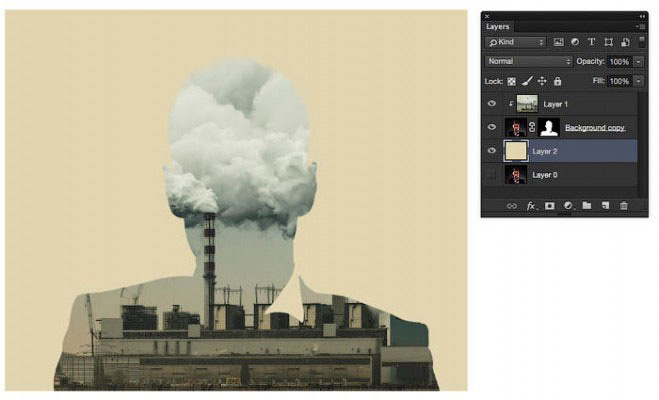Delete layer with trash icon
The width and height of the screenshot is (659, 400).
click(x=624, y=205)
